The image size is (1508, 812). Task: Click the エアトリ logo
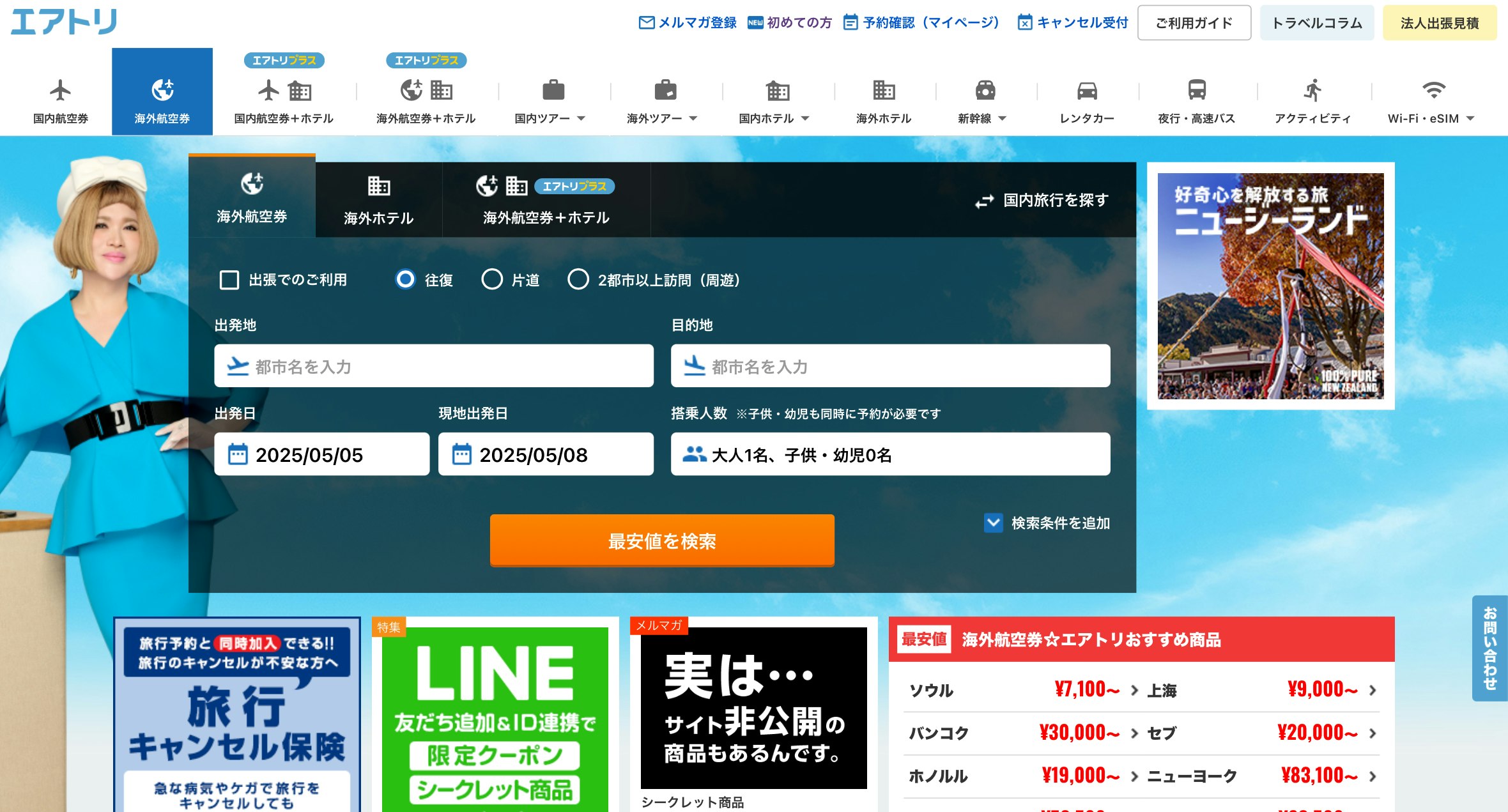64,21
